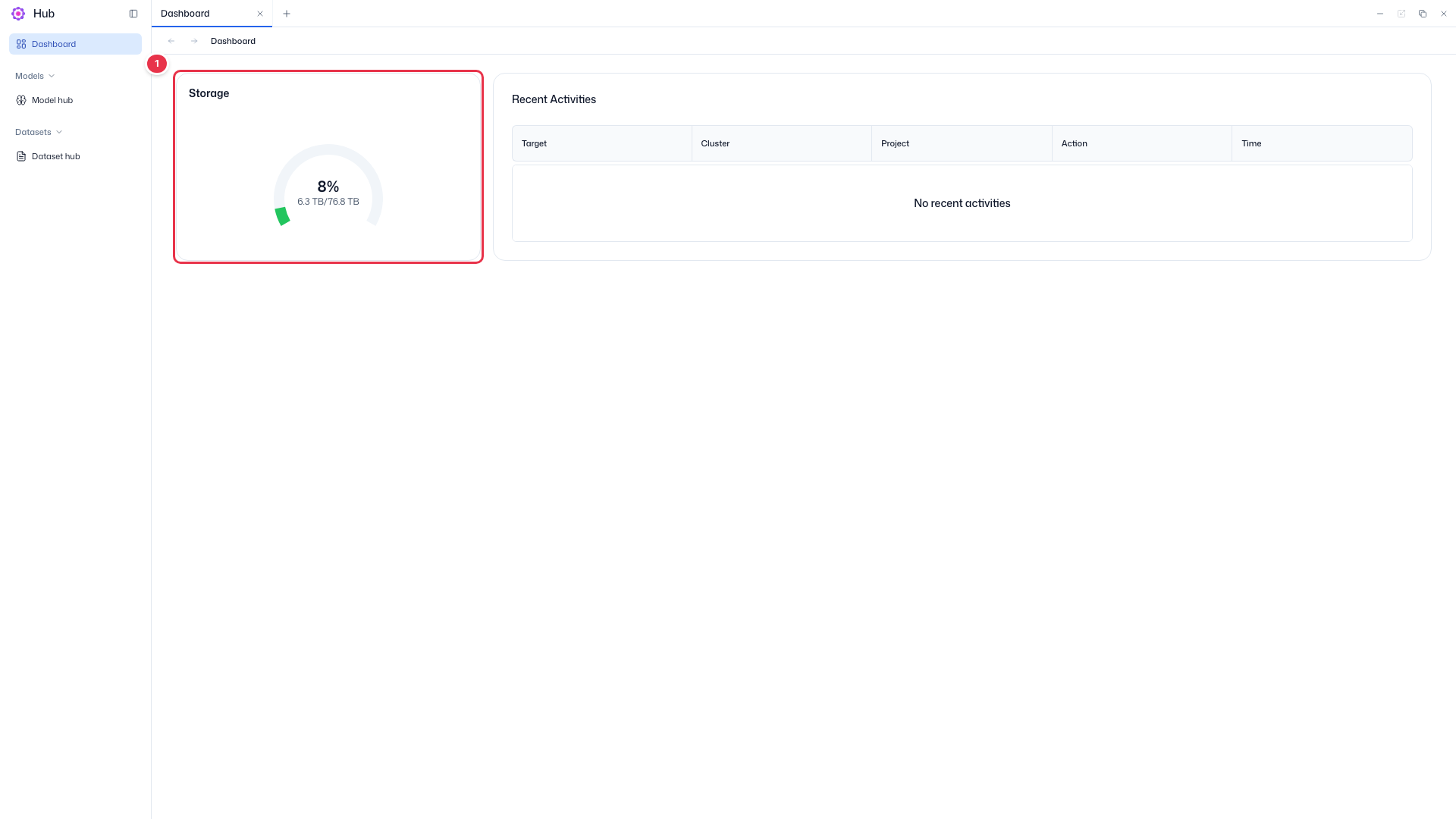
Task: Minimize the Hub window
Action: click(x=1380, y=14)
